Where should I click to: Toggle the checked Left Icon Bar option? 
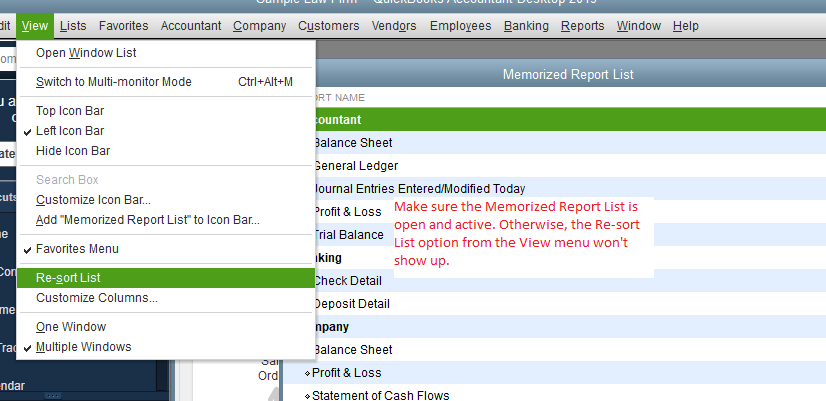point(166,131)
